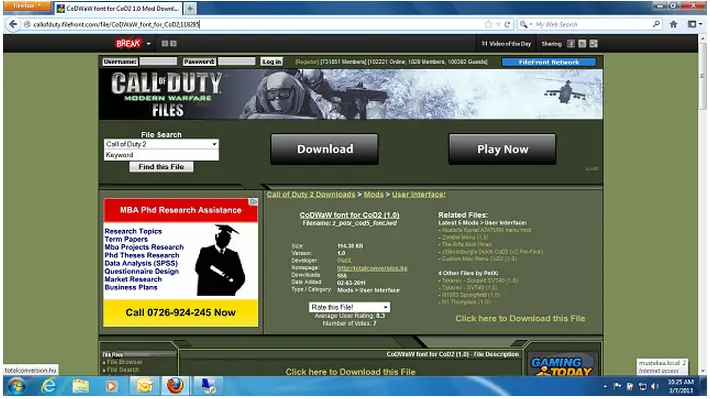The image size is (710, 399).
Task: Expand the Call of Duty 2 game dropdown
Action: click(161, 144)
